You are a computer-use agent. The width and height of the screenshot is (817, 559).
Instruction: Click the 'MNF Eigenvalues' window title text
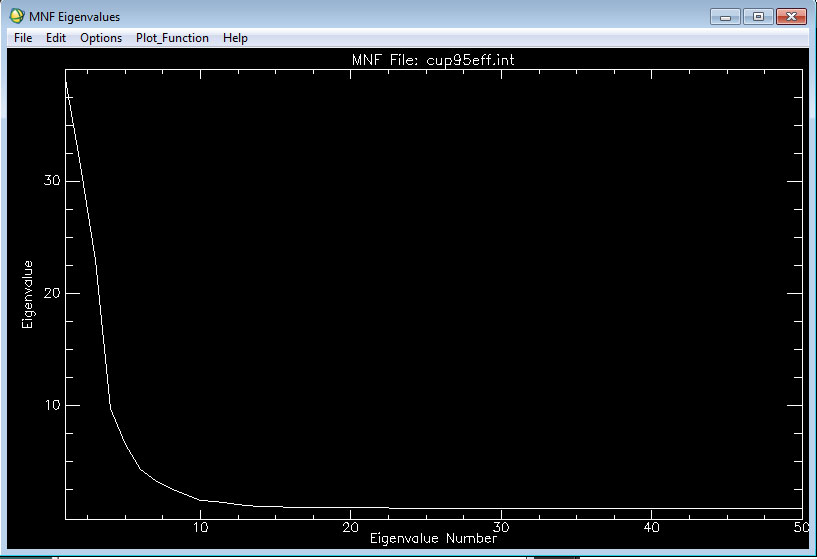click(75, 16)
